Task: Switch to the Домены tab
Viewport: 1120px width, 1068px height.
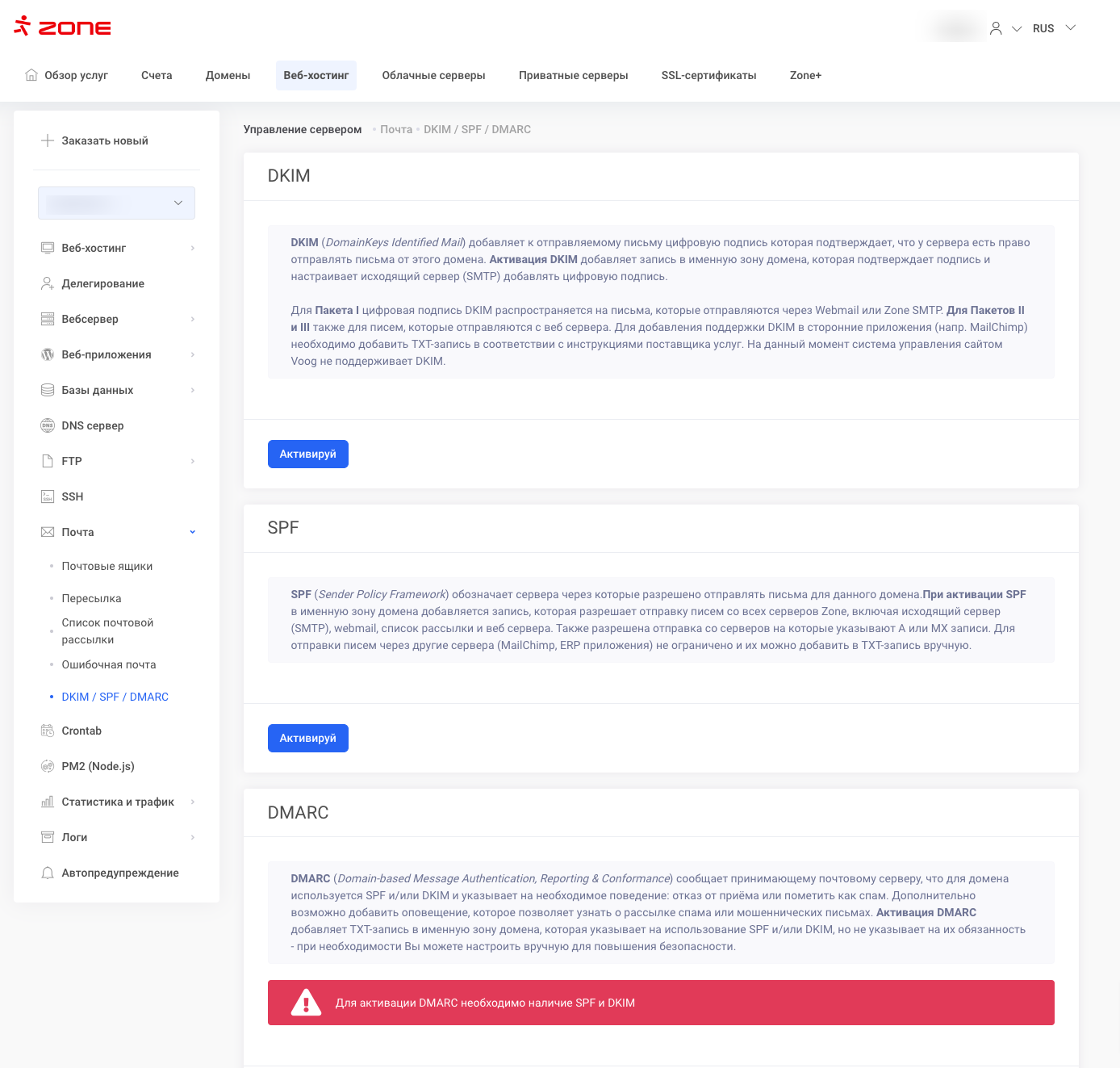Action: 228,75
